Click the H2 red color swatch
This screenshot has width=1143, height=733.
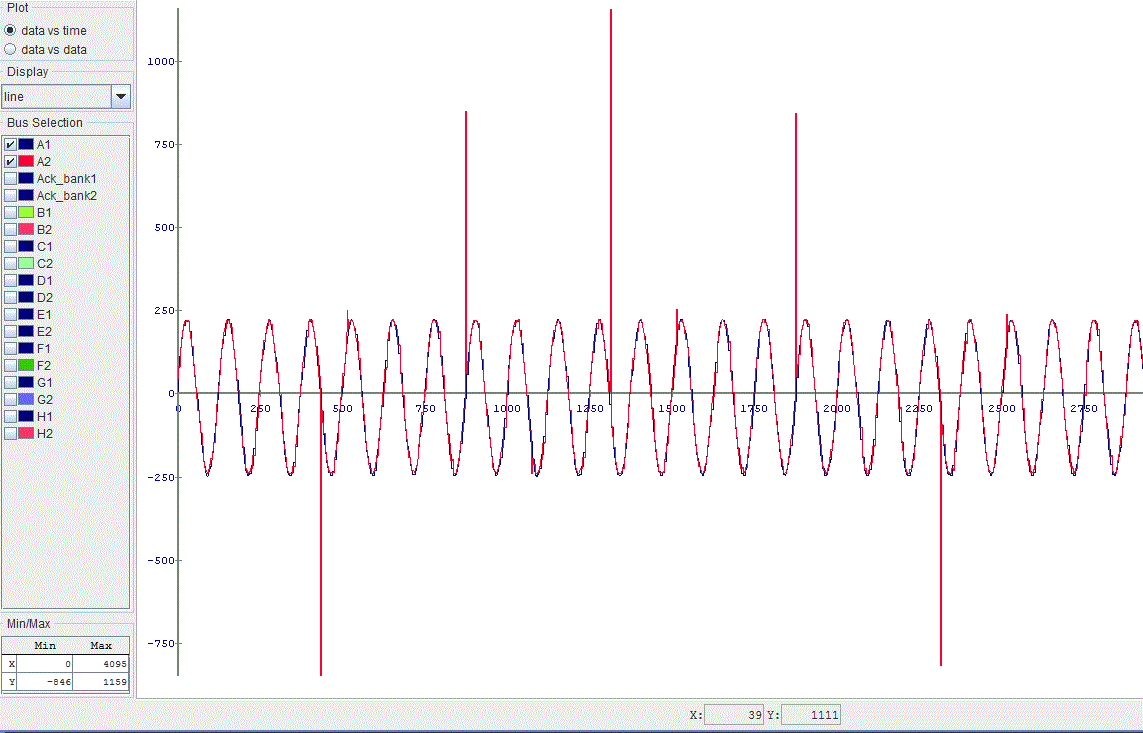pyautogui.click(x=26, y=434)
